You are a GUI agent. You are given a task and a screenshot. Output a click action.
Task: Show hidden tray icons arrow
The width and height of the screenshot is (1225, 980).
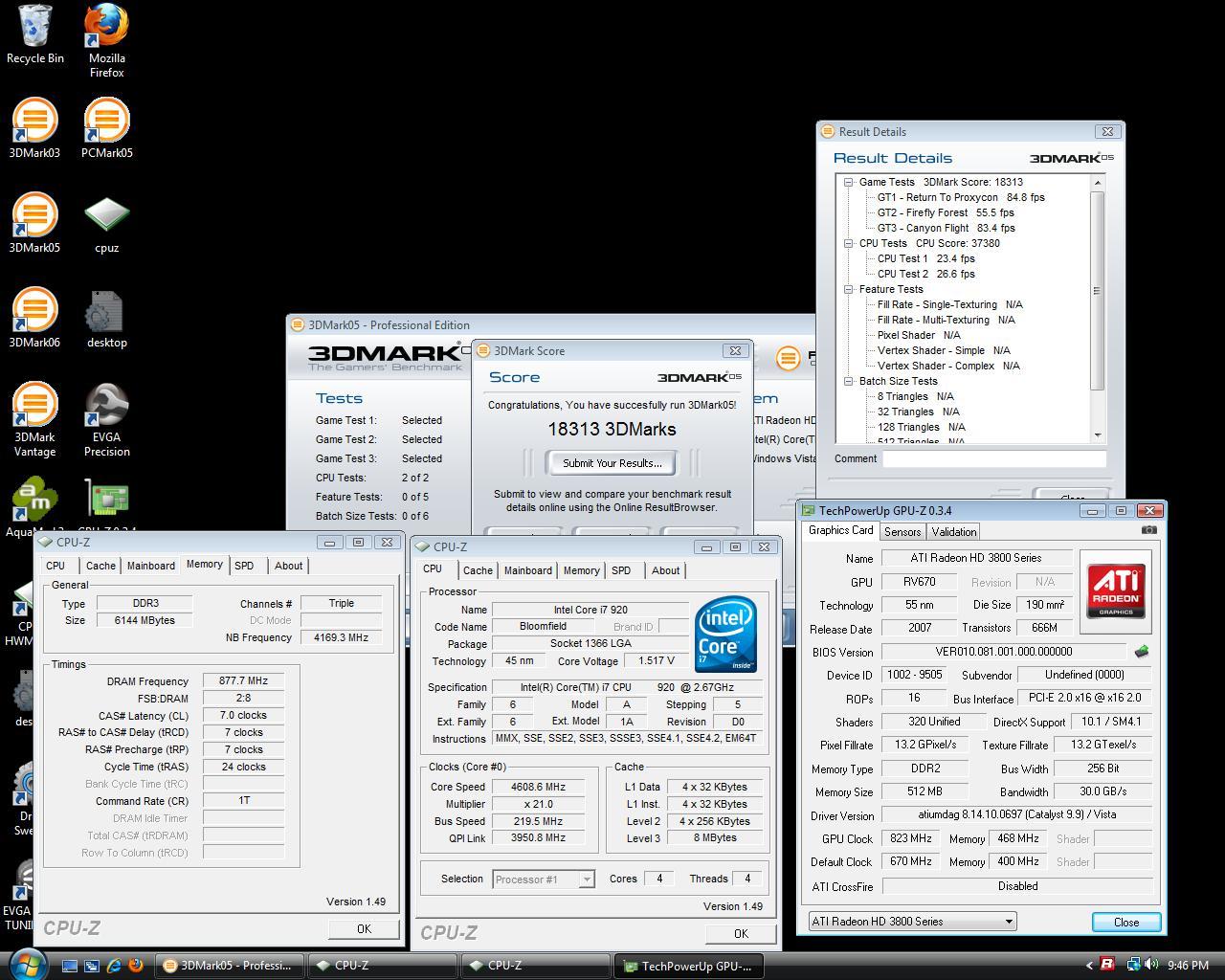coord(1088,966)
